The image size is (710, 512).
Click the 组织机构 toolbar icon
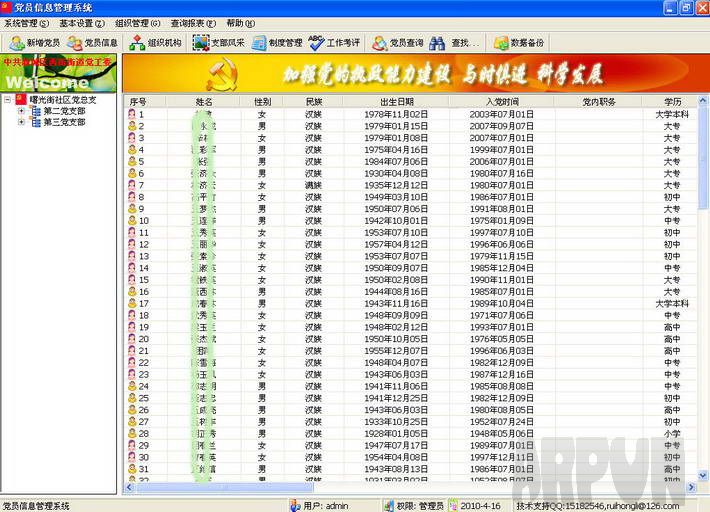coord(156,43)
